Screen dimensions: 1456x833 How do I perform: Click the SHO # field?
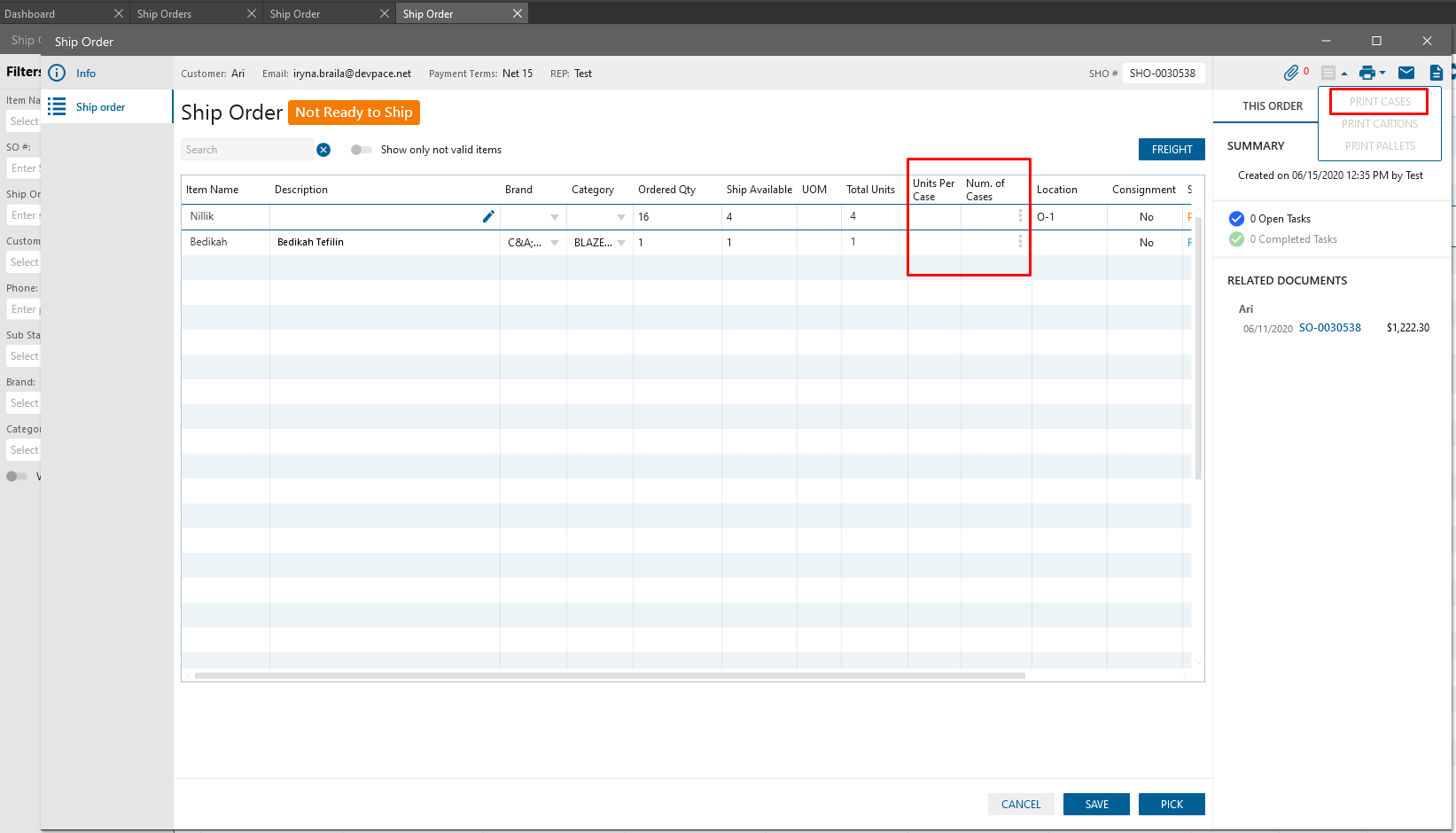[x=1163, y=74]
